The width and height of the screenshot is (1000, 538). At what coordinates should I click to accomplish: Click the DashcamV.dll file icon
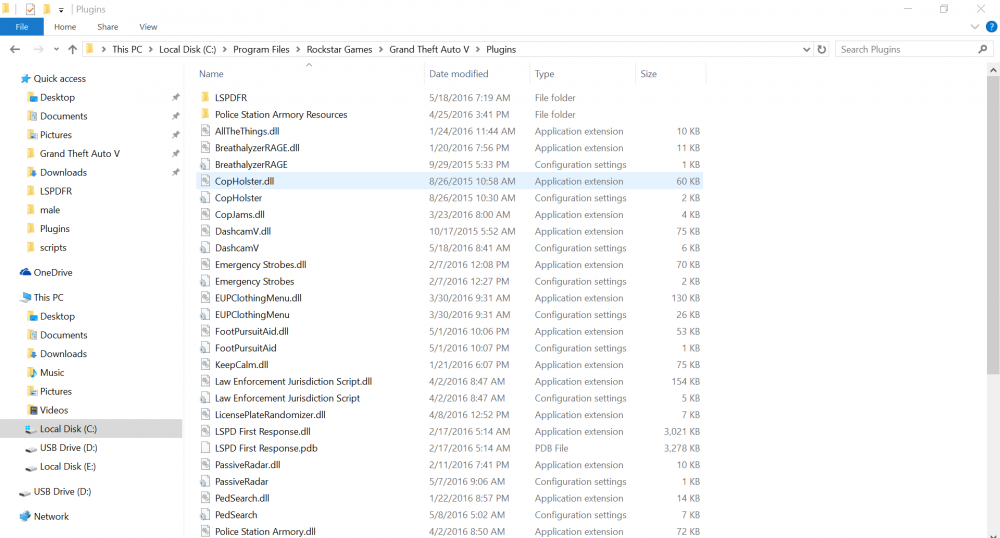[x=205, y=231]
